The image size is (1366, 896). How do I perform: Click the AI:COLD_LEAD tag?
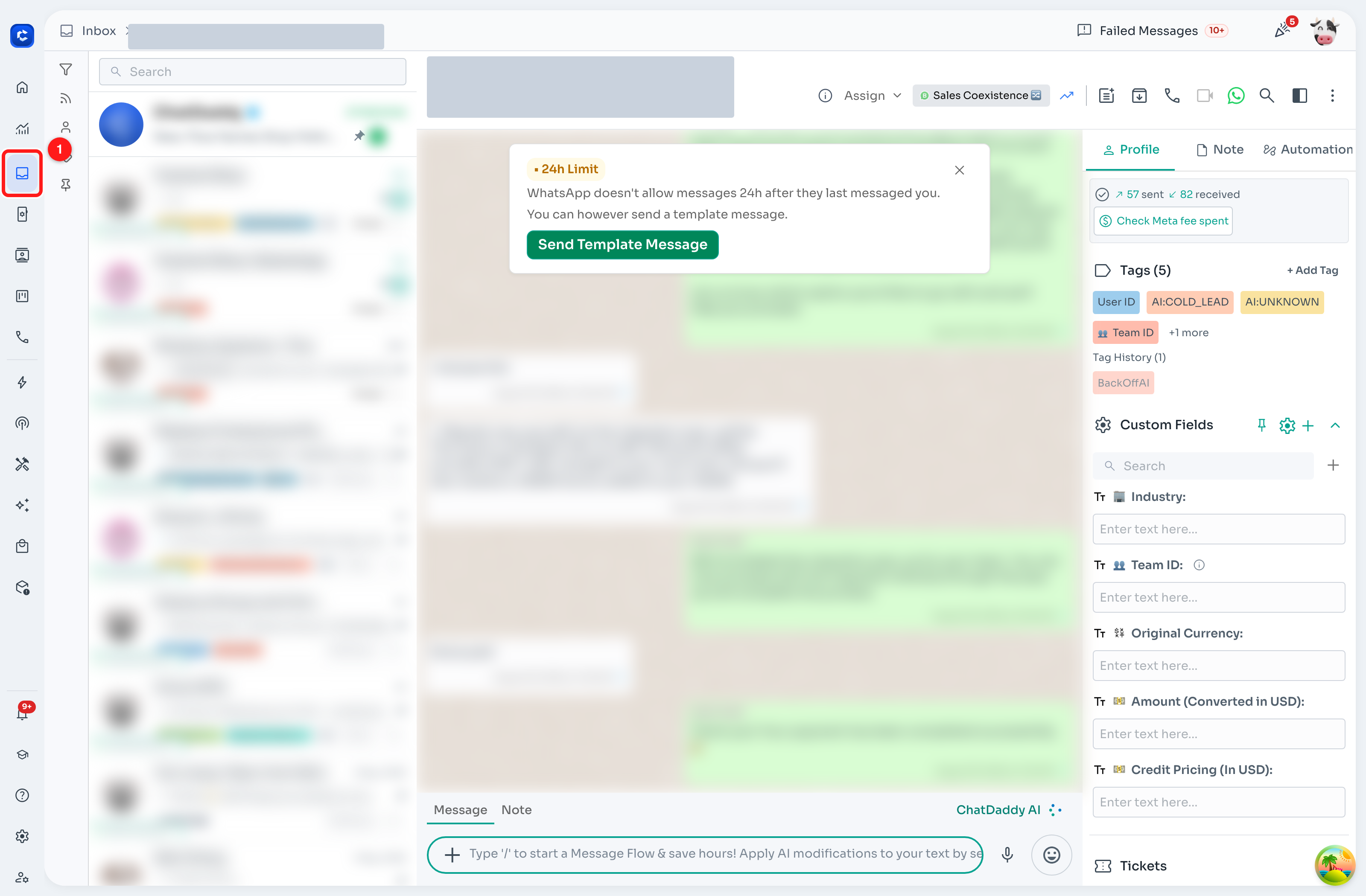1190,303
